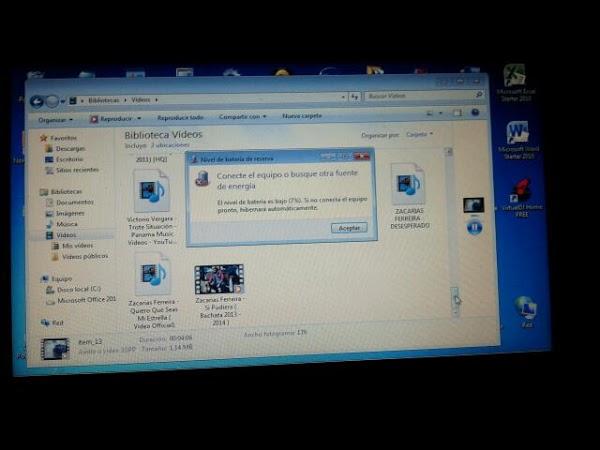Viewport: 600px width, 450px height.
Task: Open Microsoft Excel Starter desktop icon
Action: [x=513, y=76]
